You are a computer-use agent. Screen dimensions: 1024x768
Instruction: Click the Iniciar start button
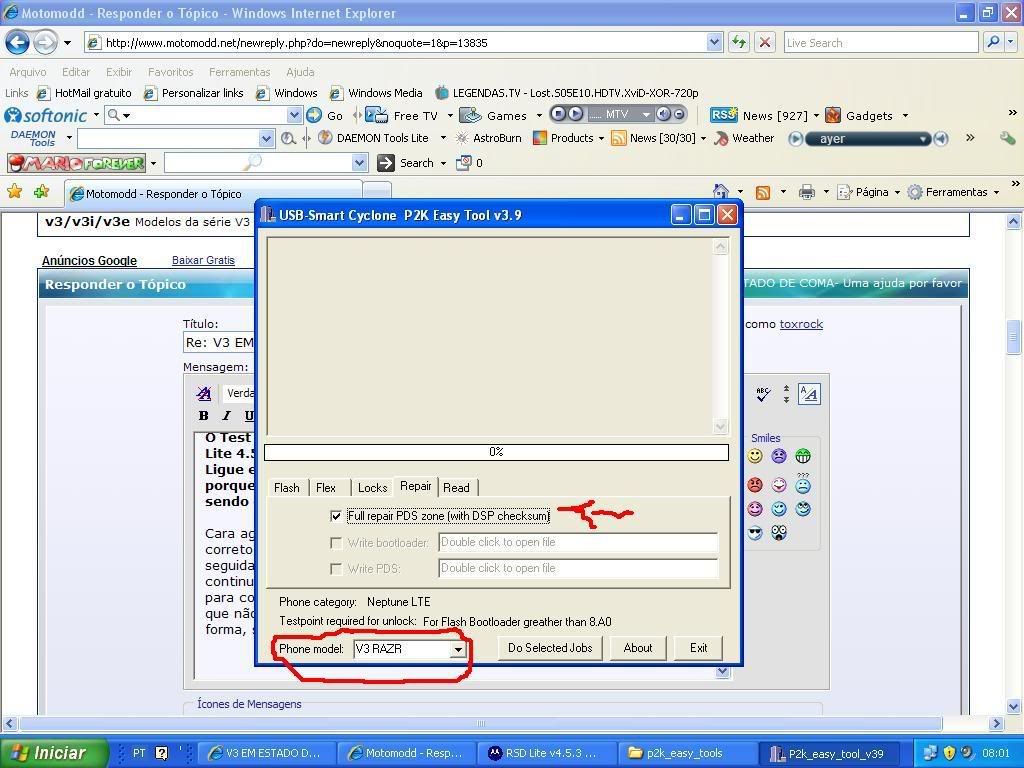[x=54, y=753]
